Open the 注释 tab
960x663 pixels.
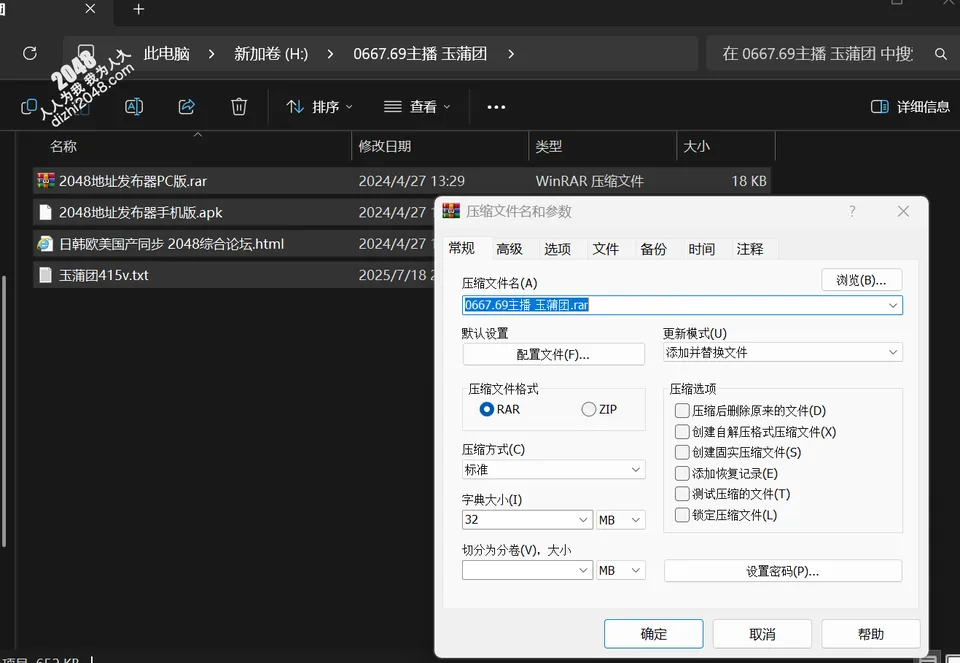tap(750, 249)
